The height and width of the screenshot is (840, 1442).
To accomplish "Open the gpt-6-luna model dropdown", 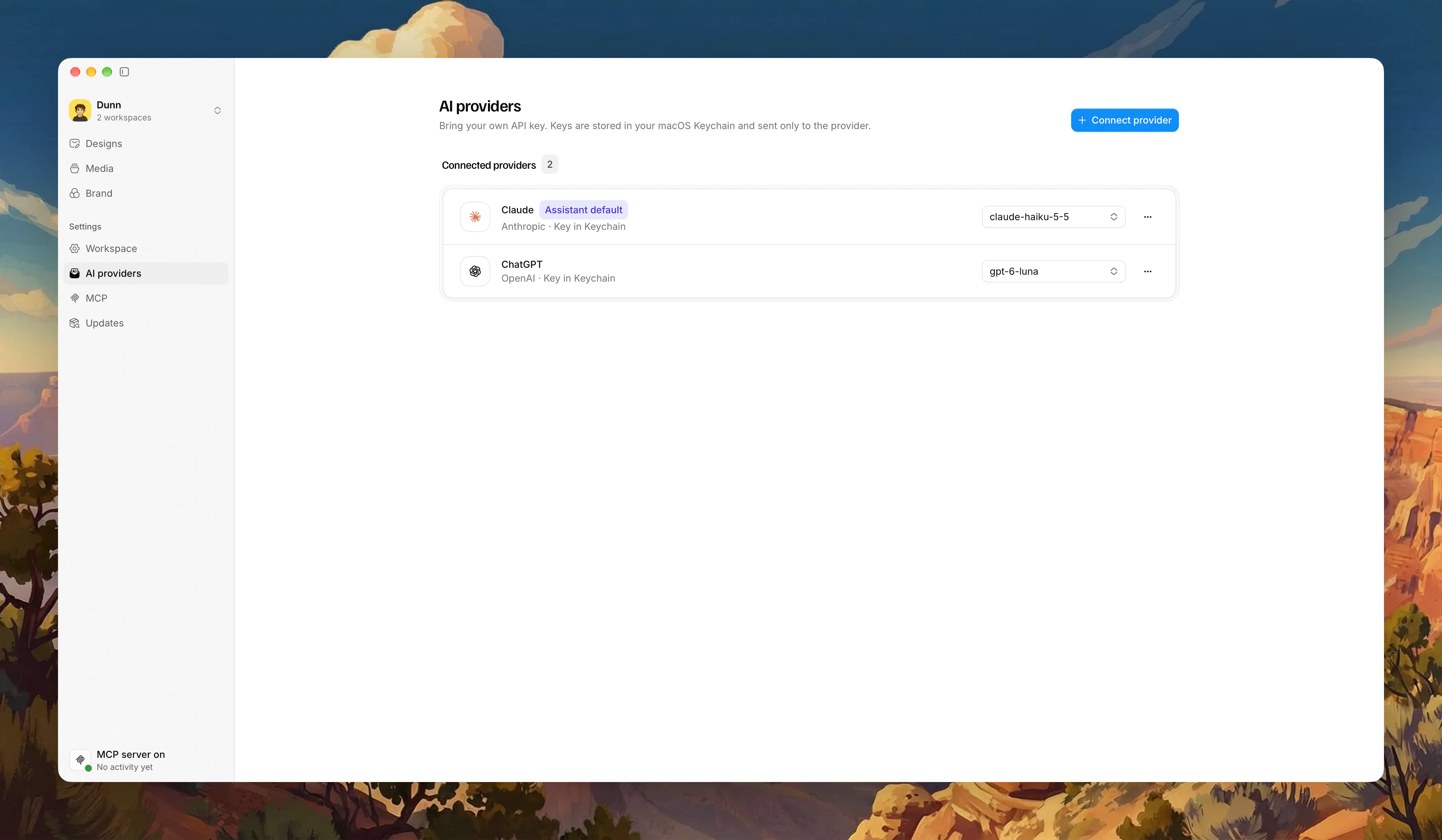I will point(1054,271).
